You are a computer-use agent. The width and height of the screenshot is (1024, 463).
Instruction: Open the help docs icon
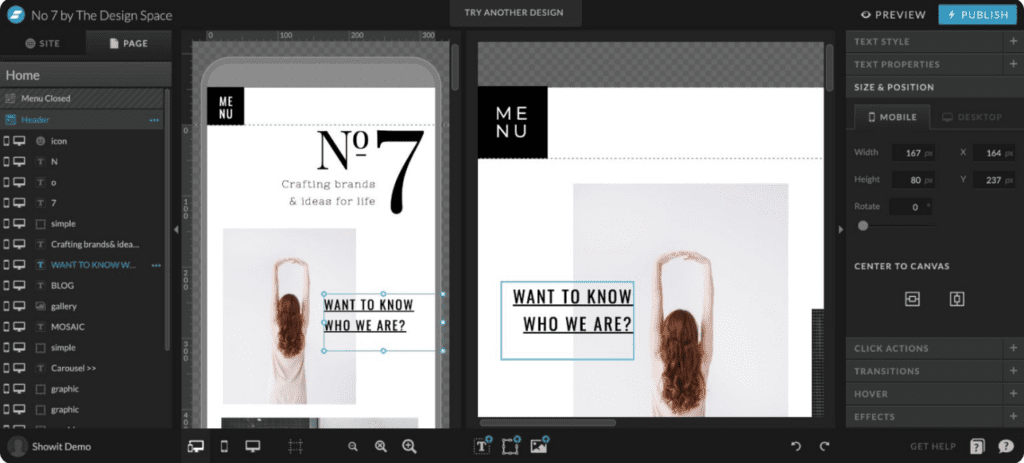tap(977, 447)
